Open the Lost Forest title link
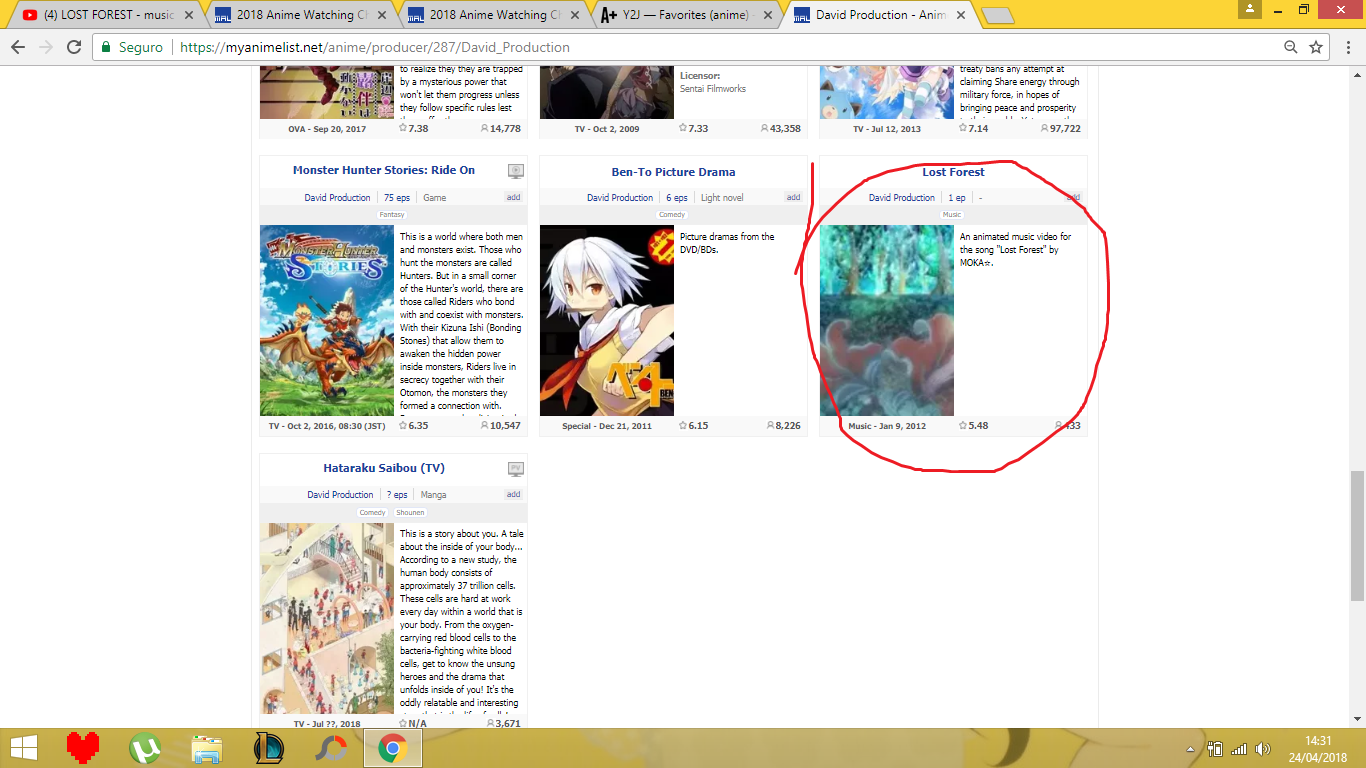 click(953, 172)
